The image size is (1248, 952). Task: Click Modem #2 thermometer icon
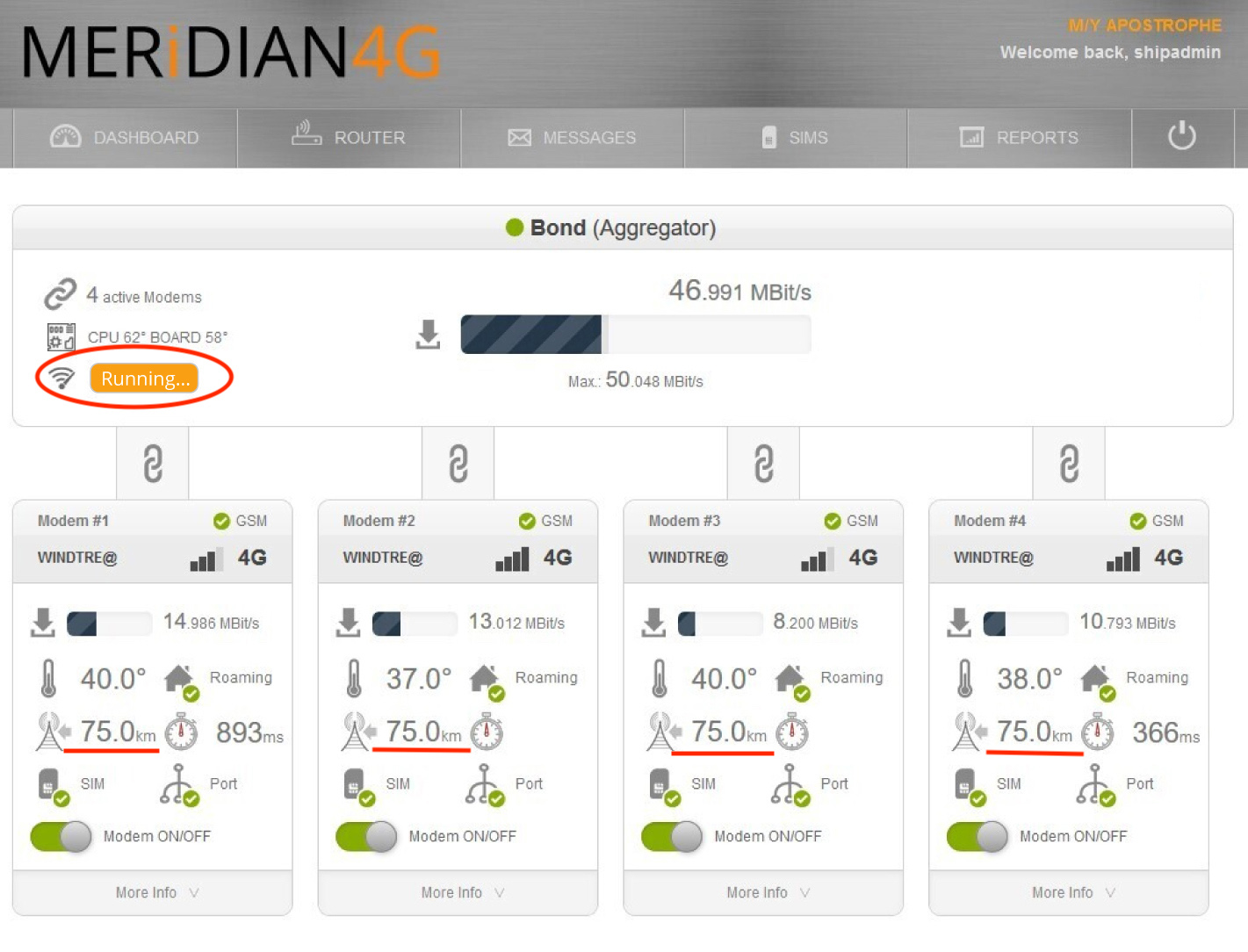point(354,678)
